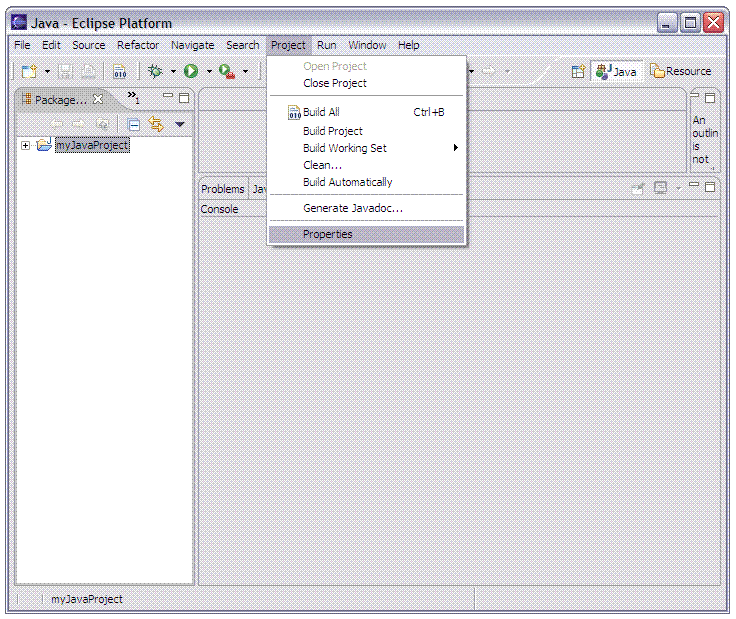This screenshot has height=619, width=736.
Task: Click the External Tools run icon
Action: [x=227, y=71]
